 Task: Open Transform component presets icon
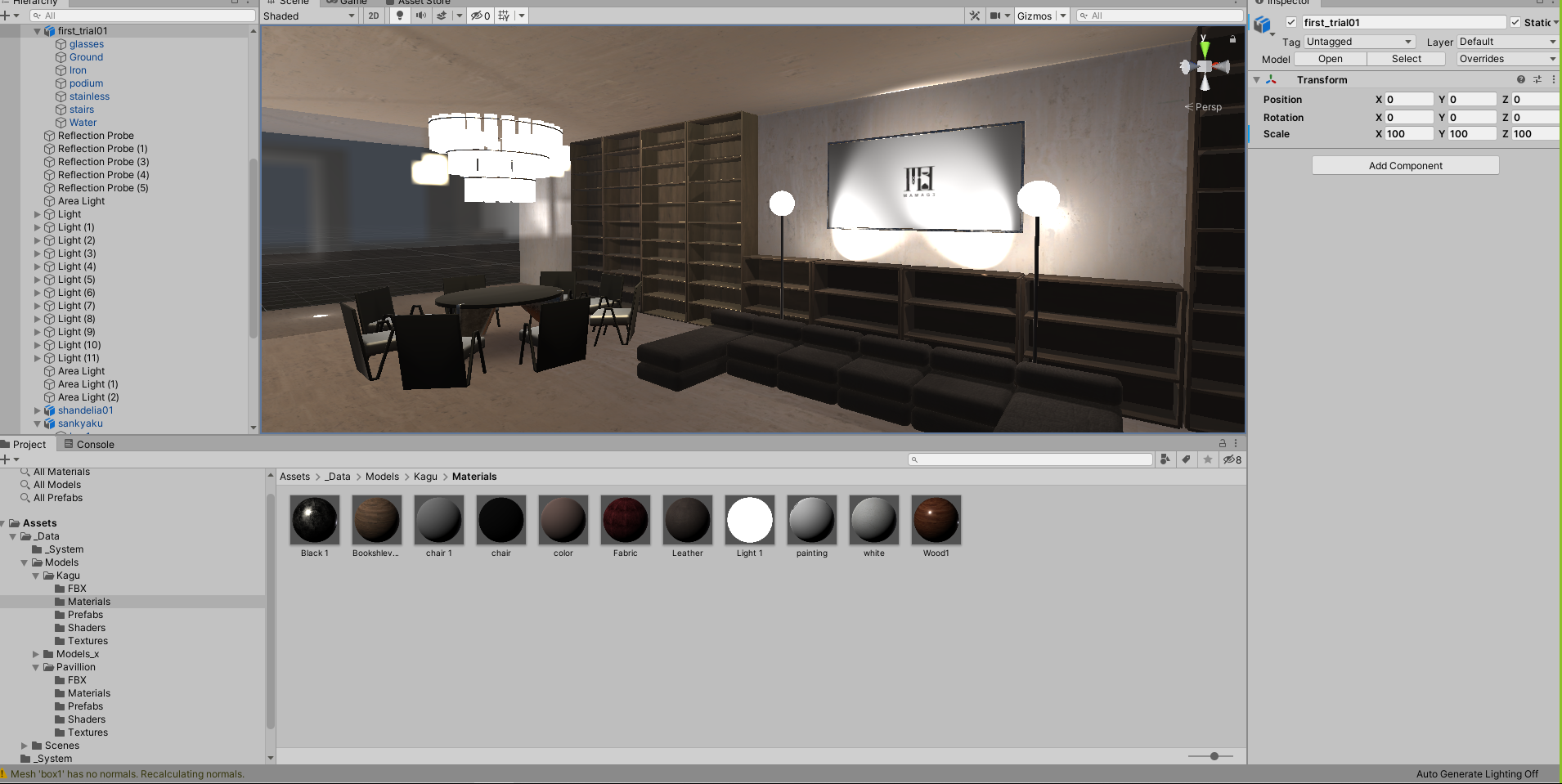point(1537,79)
